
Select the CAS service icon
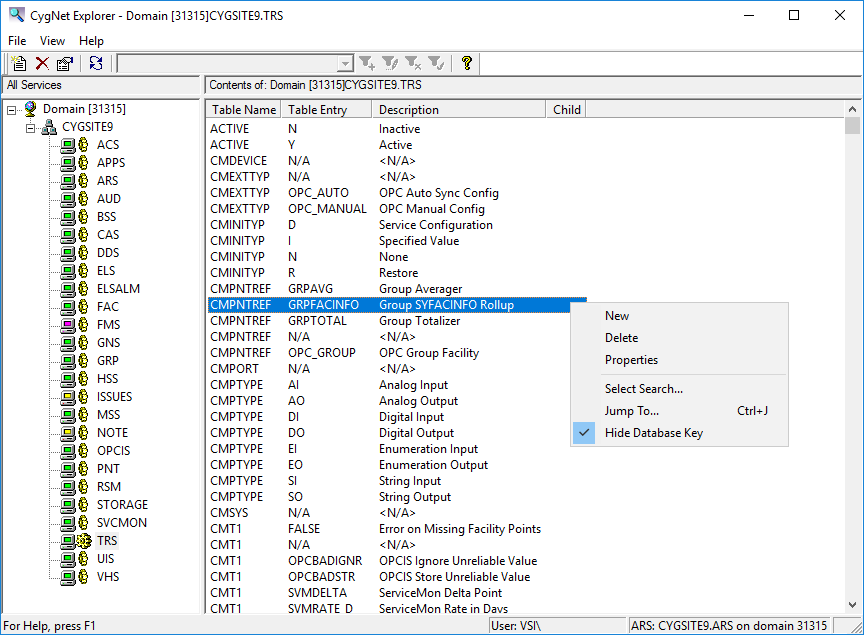tap(74, 235)
